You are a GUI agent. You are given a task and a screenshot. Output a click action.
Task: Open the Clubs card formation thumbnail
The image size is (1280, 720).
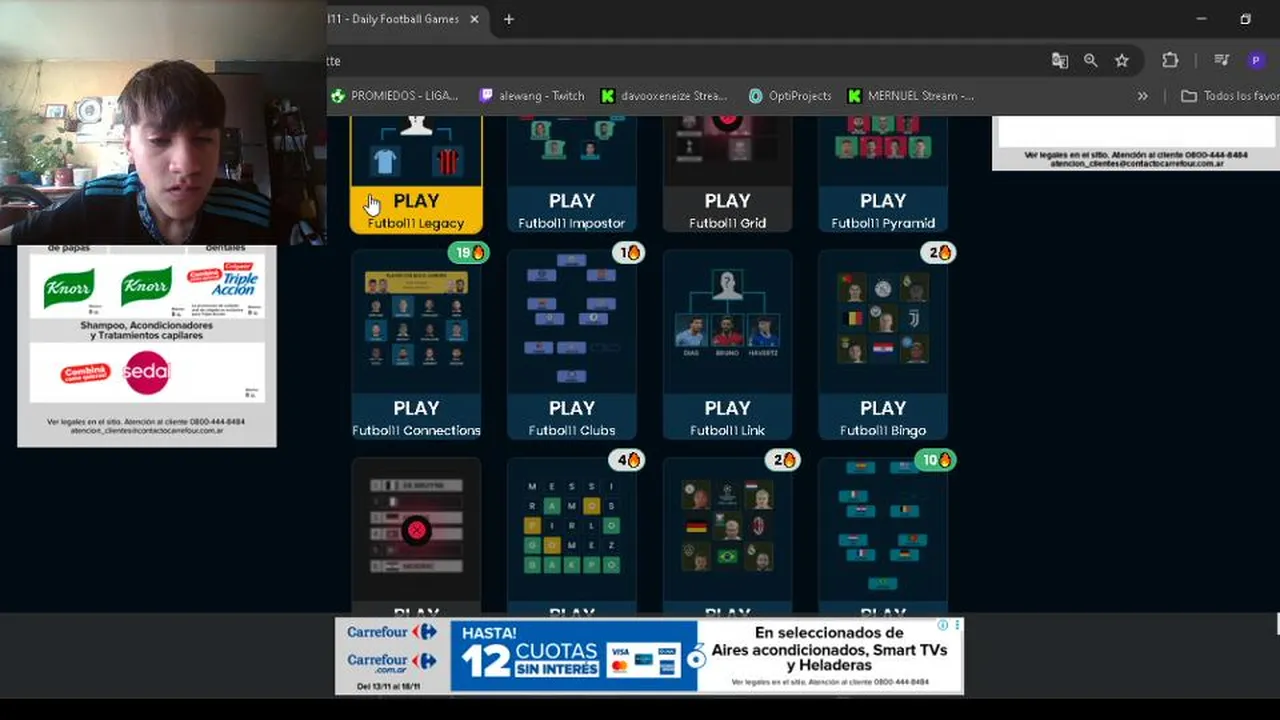click(571, 320)
